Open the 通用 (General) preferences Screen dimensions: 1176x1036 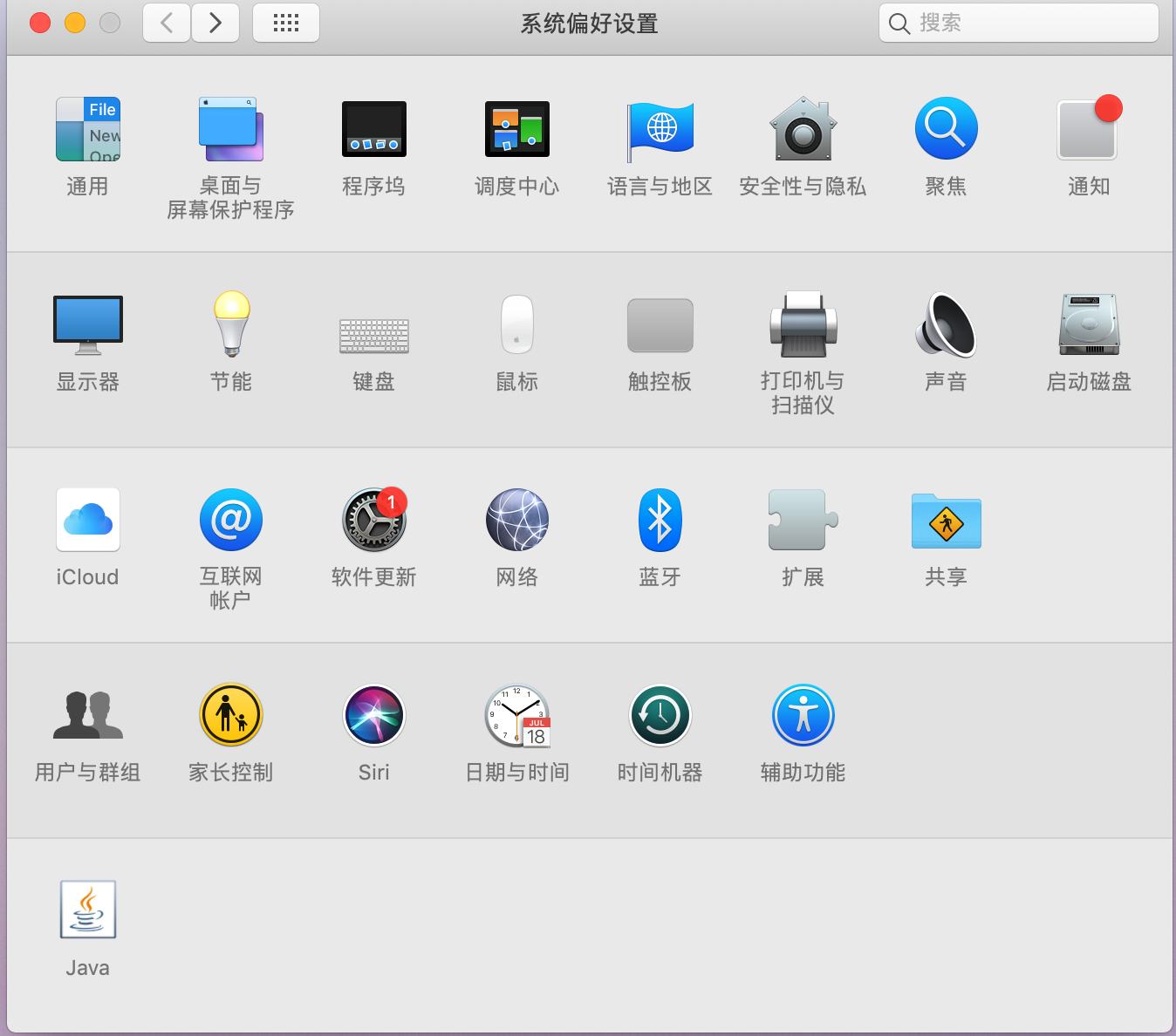pos(88,129)
